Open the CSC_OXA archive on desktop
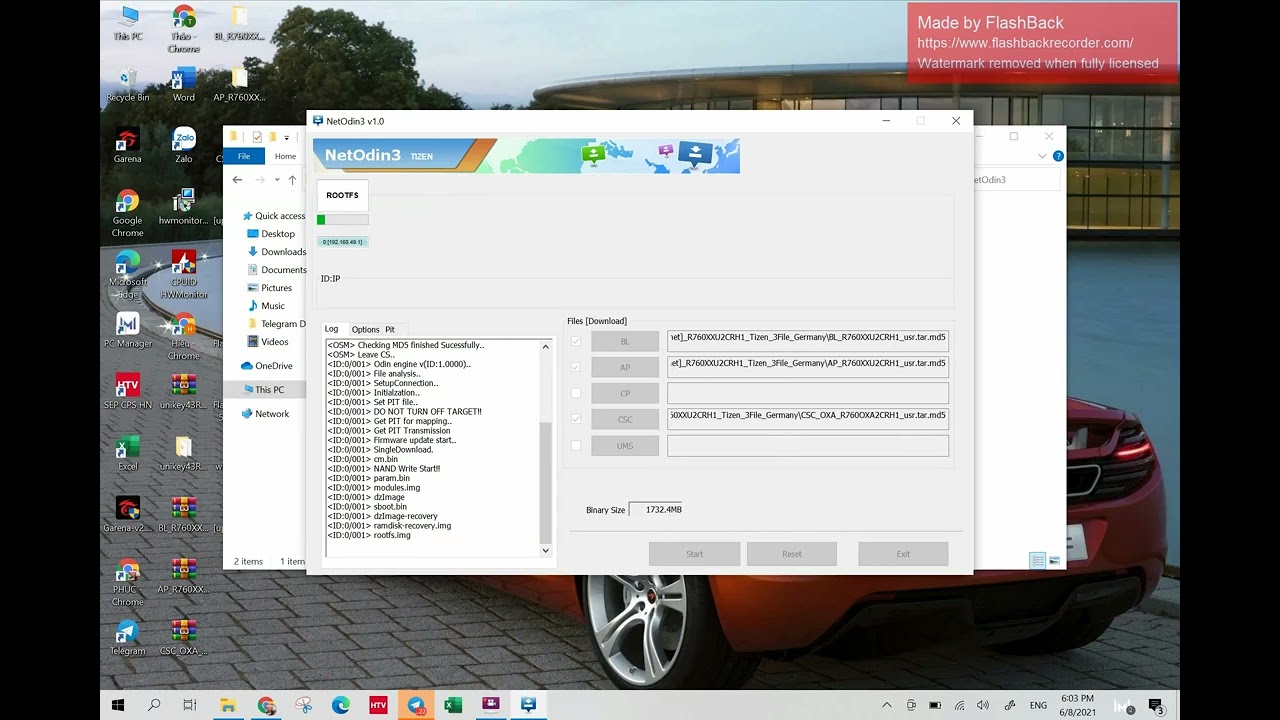 pos(184,636)
